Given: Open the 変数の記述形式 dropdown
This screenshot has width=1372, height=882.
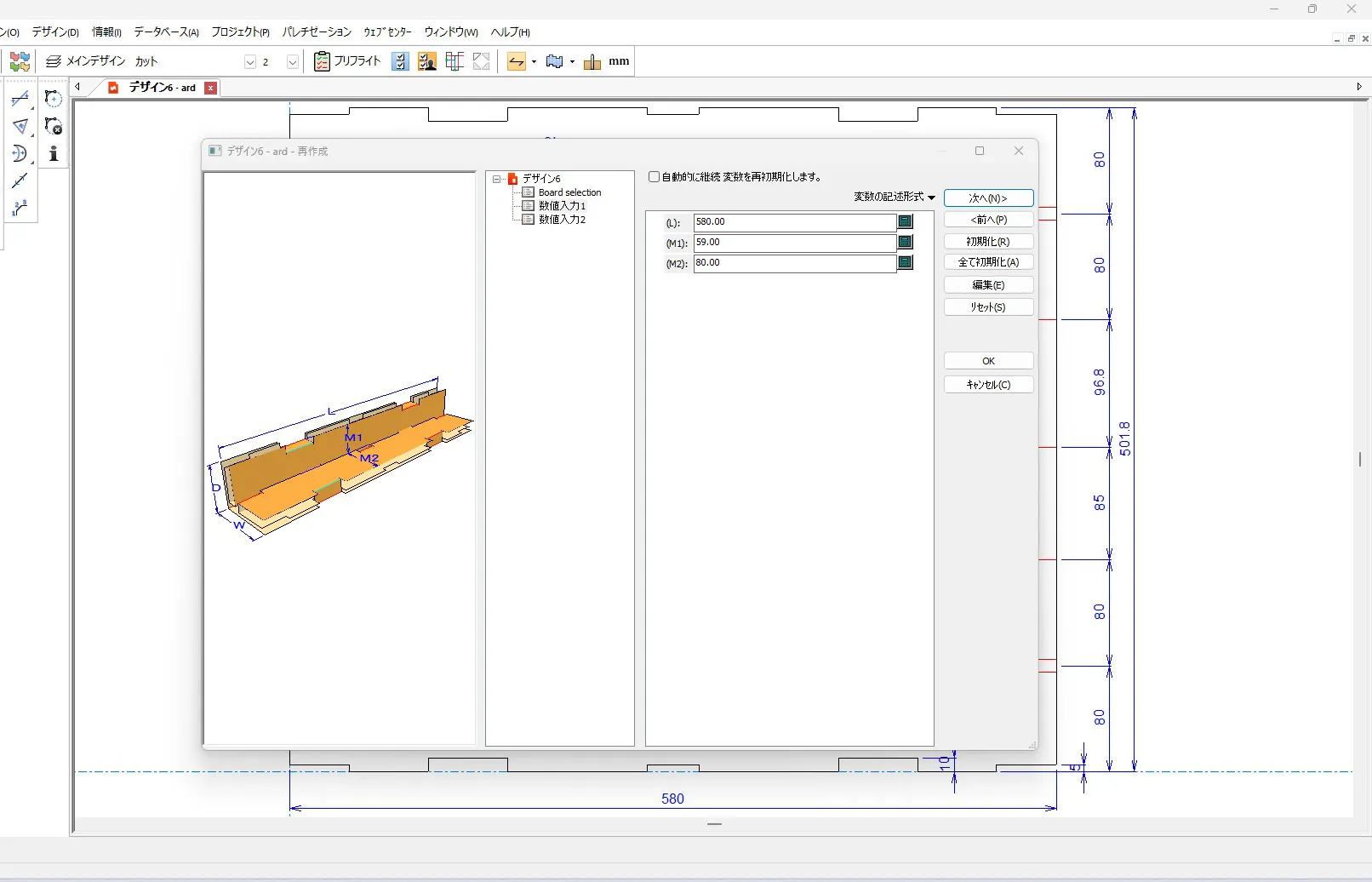Looking at the screenshot, I should tap(894, 197).
